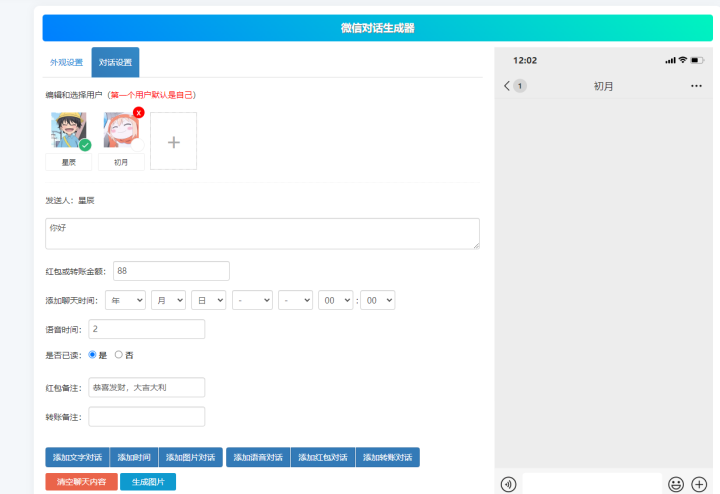This screenshot has height=494, width=720.
Task: Click 添加文字对话 button
Action: point(77,457)
